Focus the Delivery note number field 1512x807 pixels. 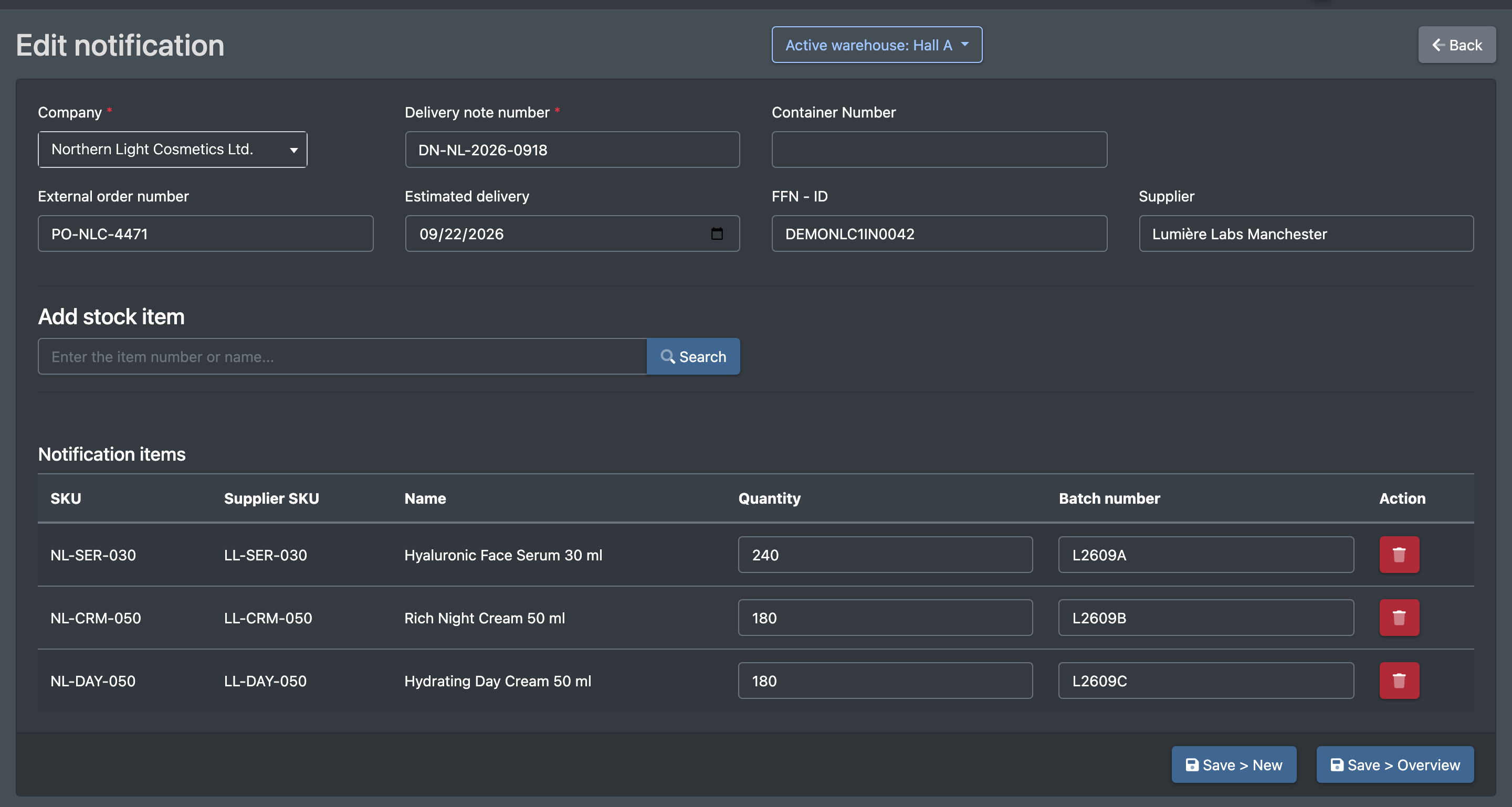click(x=572, y=150)
